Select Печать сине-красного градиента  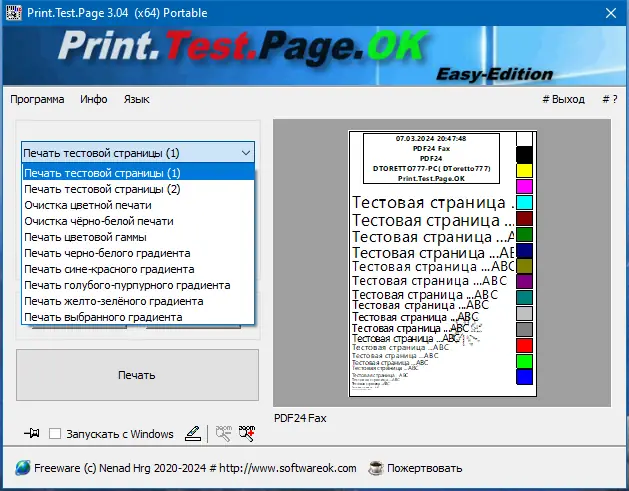[x=138, y=269]
